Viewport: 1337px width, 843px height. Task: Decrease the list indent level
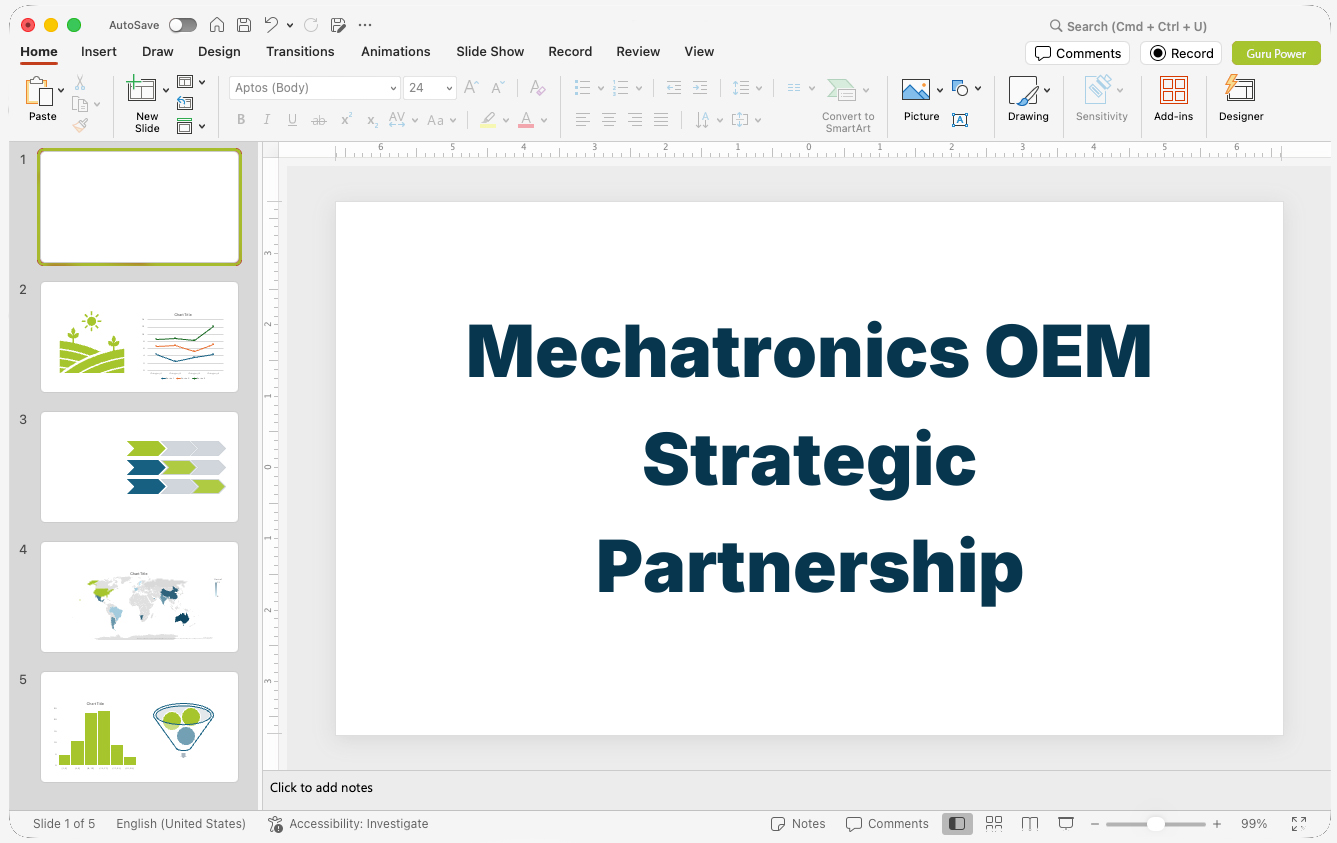674,88
